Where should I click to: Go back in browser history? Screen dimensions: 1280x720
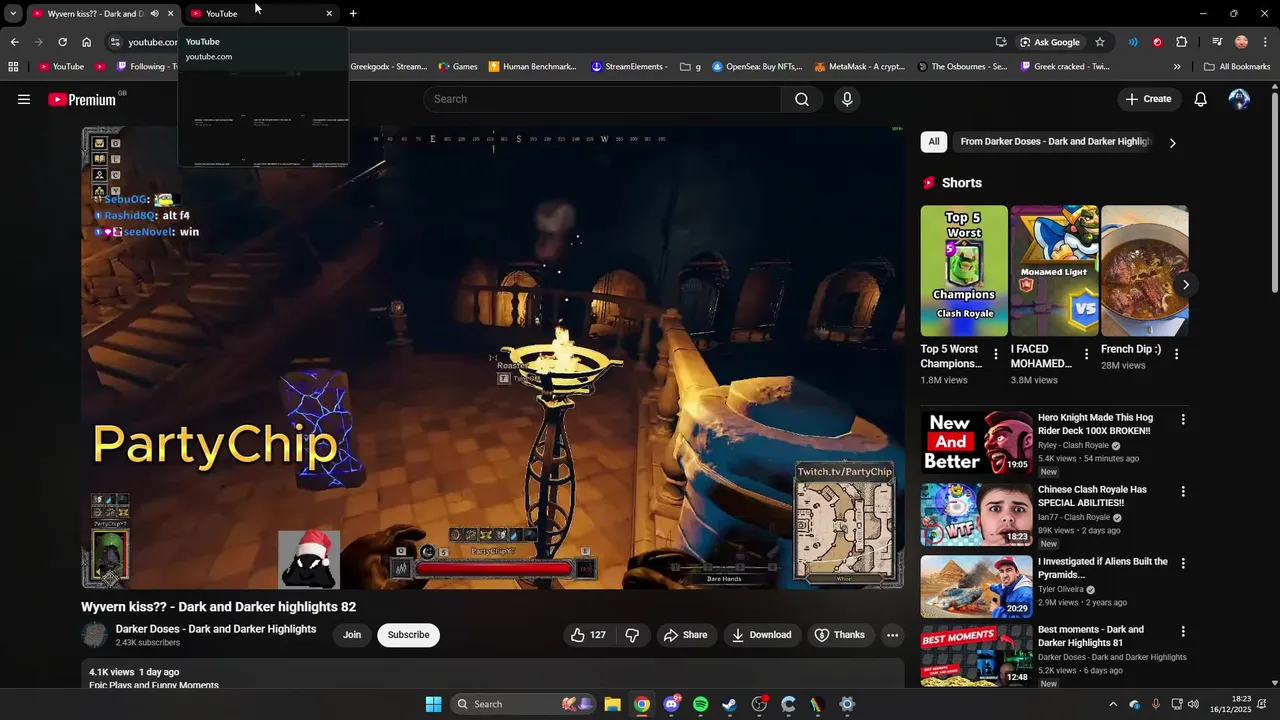click(14, 42)
